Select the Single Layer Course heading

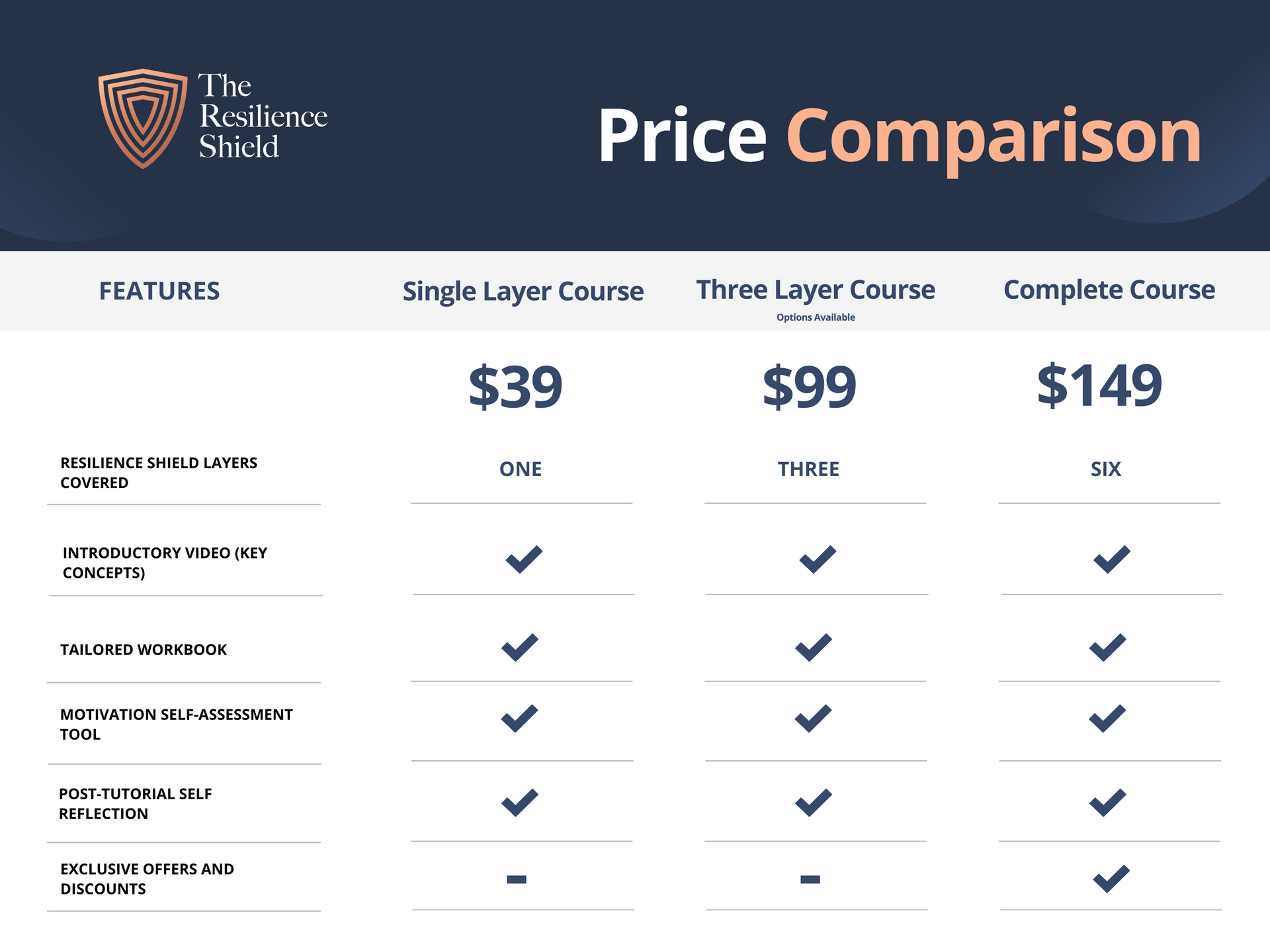coord(523,292)
